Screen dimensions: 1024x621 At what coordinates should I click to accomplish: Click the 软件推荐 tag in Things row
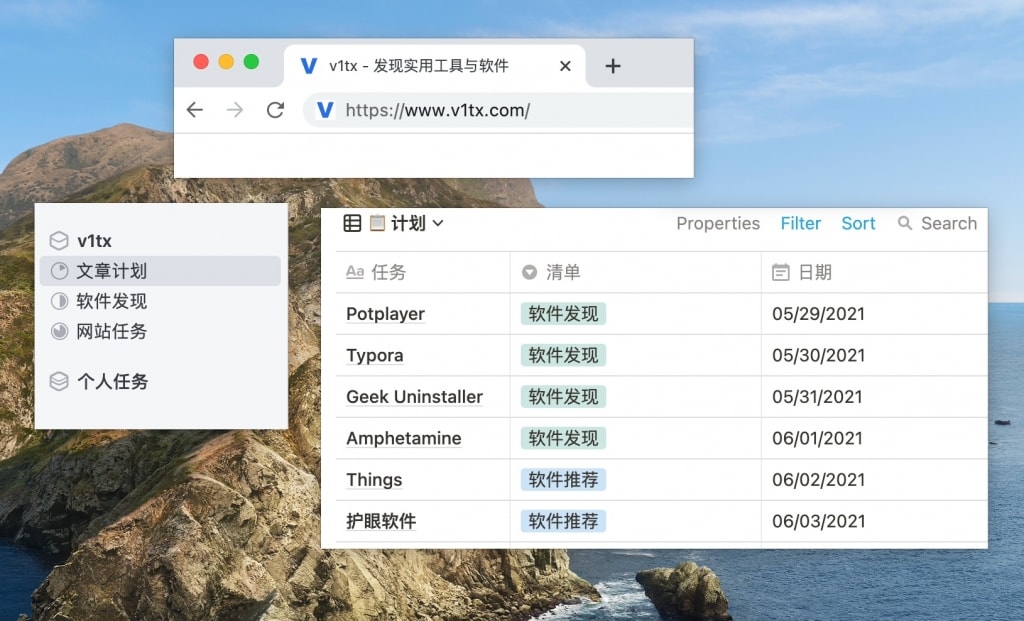click(x=563, y=480)
